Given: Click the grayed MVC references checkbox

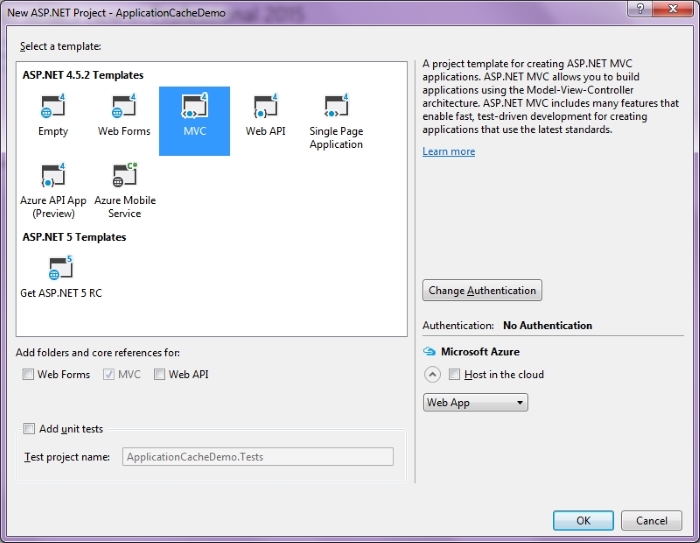Looking at the screenshot, I should (x=108, y=374).
